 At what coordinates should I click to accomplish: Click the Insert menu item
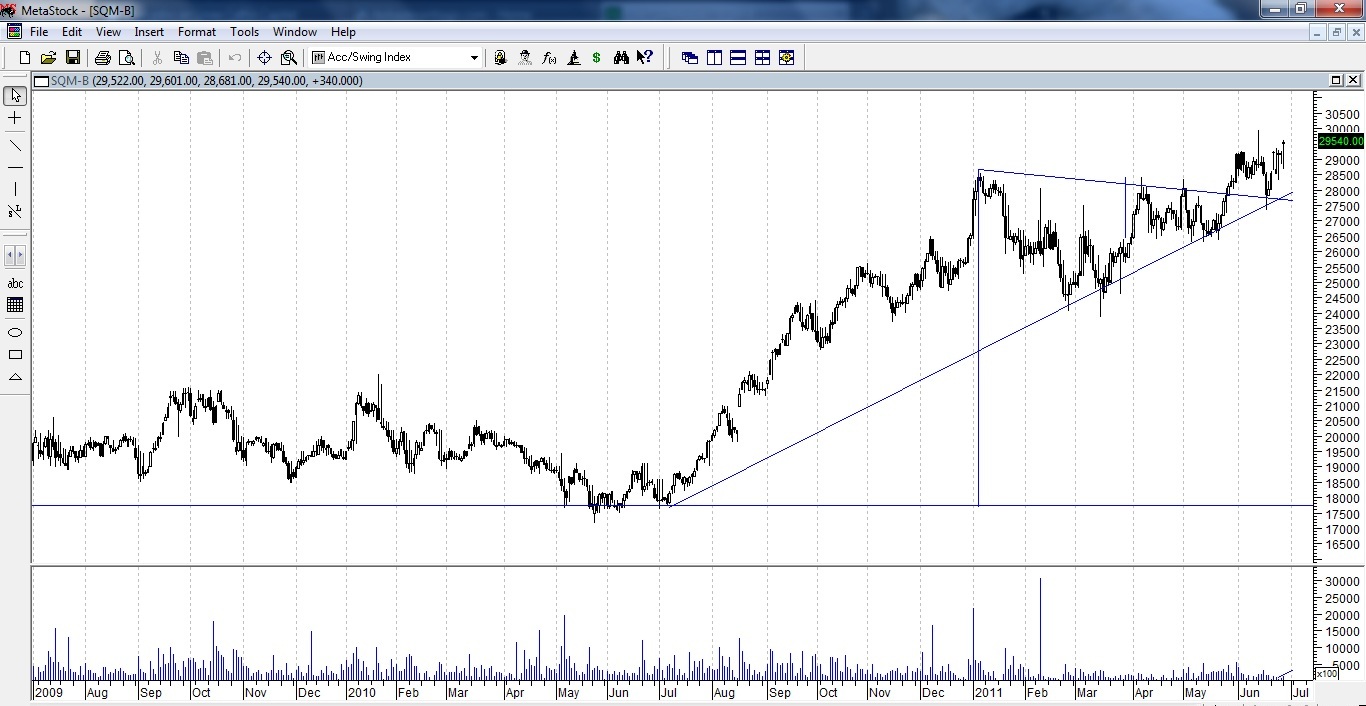149,32
